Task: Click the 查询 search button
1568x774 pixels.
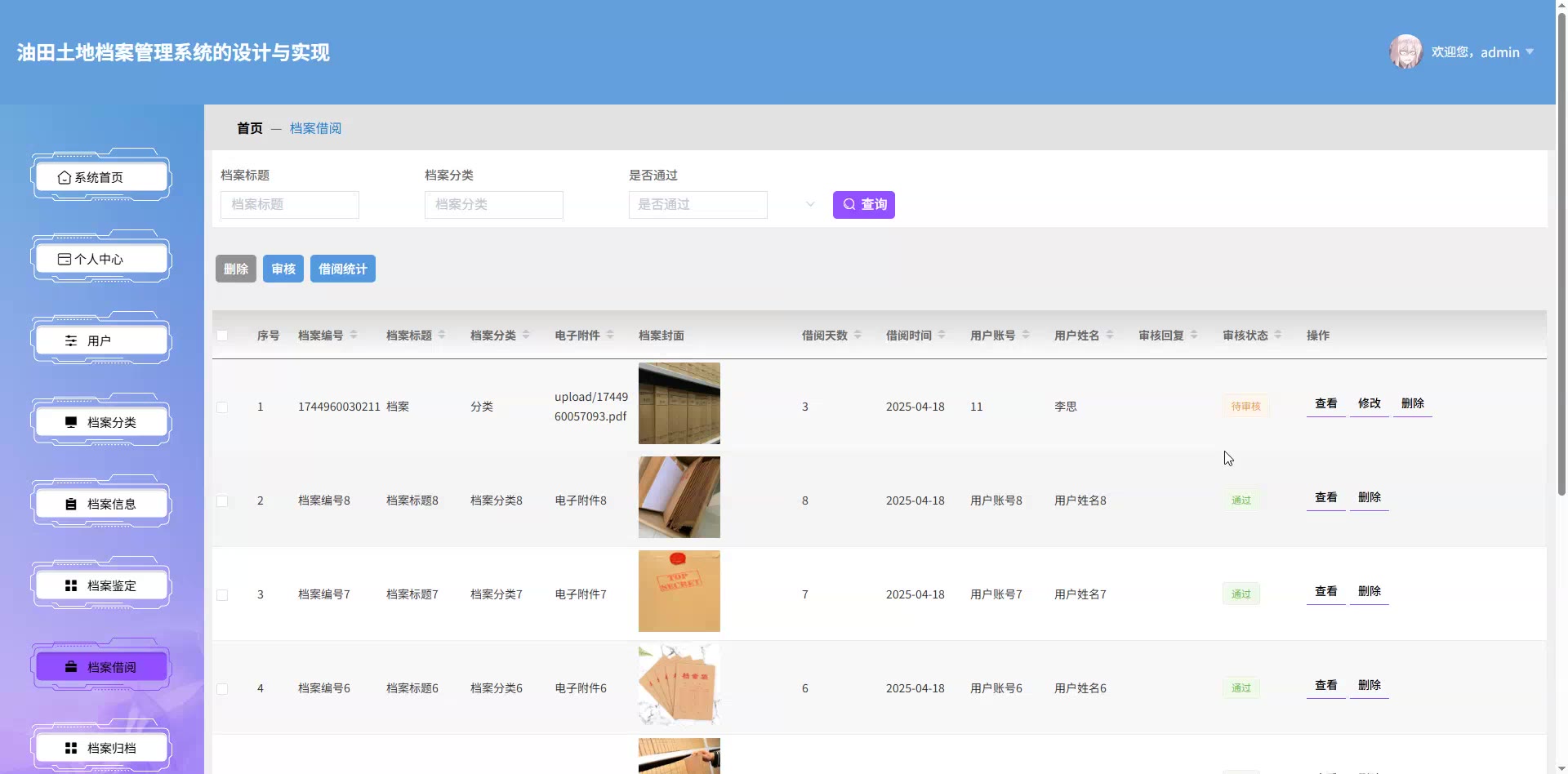Action: pos(863,205)
